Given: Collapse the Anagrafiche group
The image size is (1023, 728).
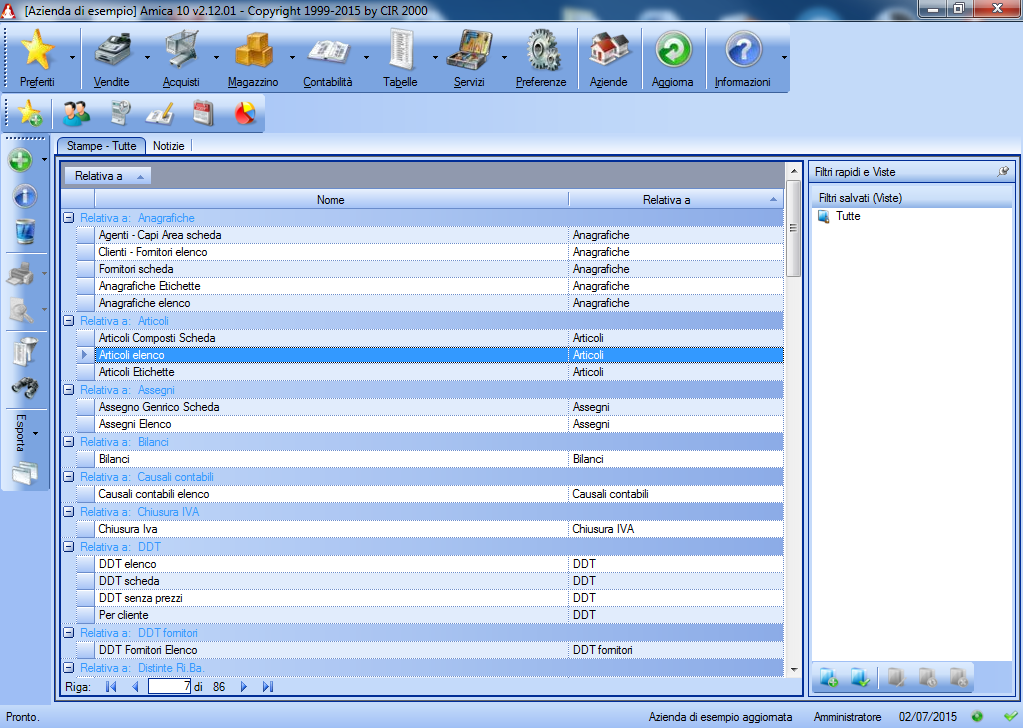Looking at the screenshot, I should [x=69, y=218].
